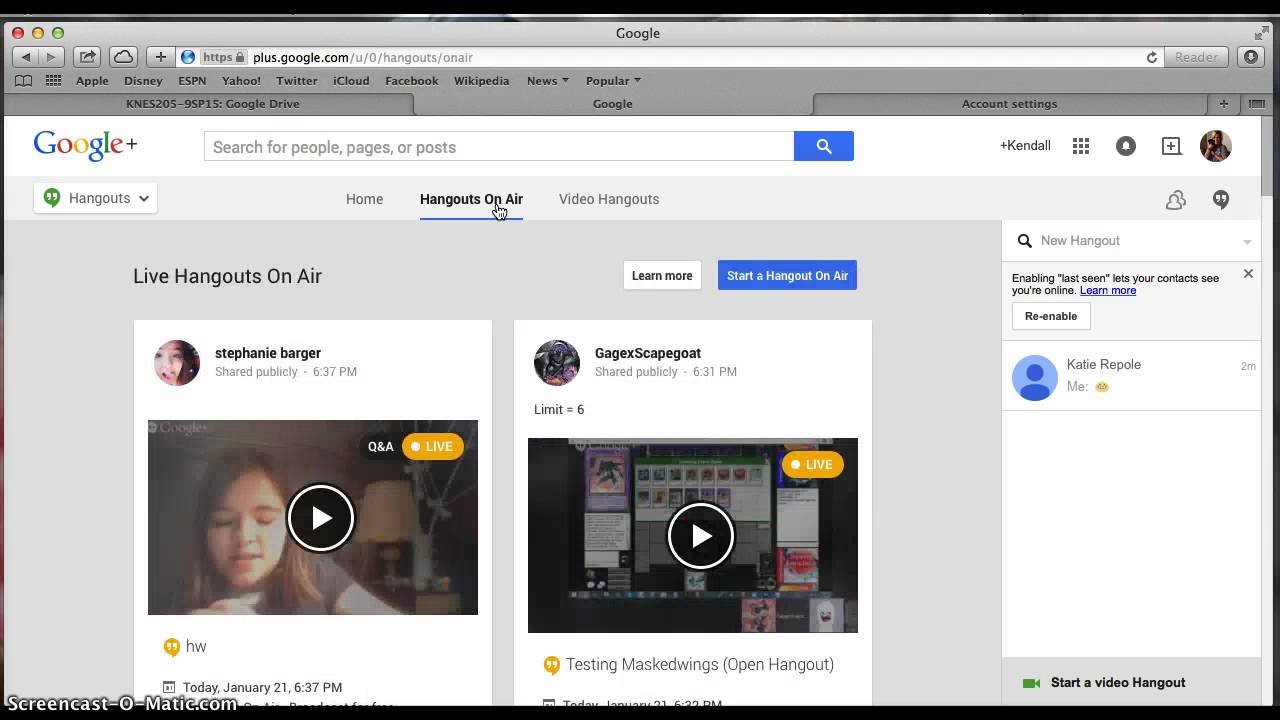Image resolution: width=1280 pixels, height=720 pixels.
Task: Open the Video Hangouts tab
Action: (x=609, y=199)
